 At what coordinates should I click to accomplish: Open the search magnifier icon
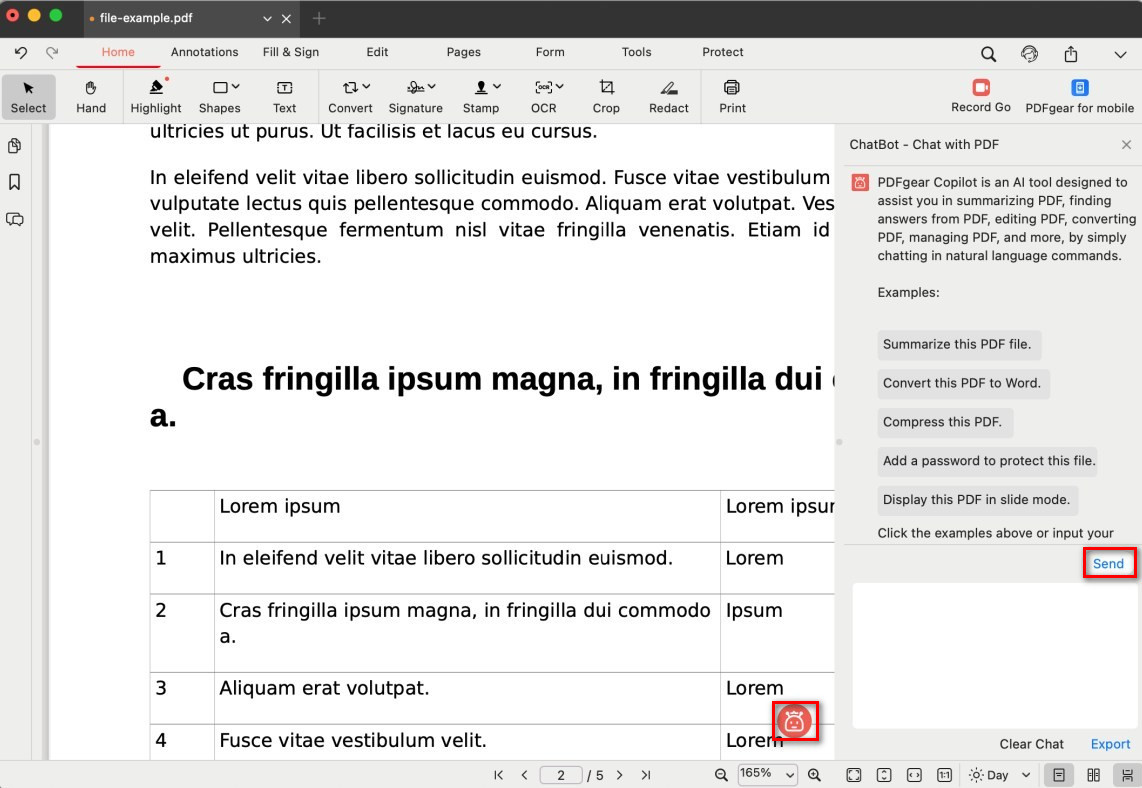coord(988,54)
